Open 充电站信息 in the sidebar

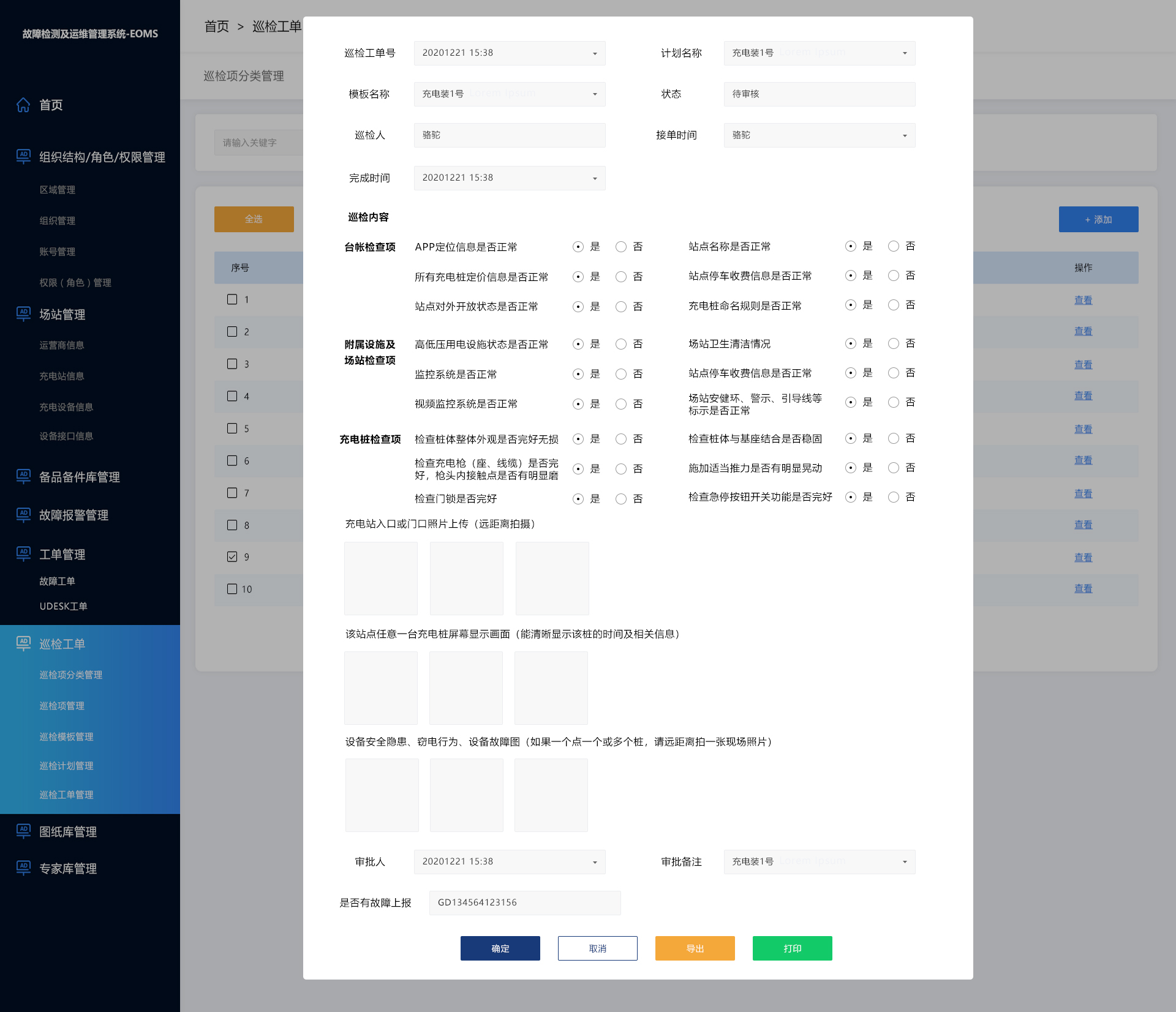(x=62, y=376)
